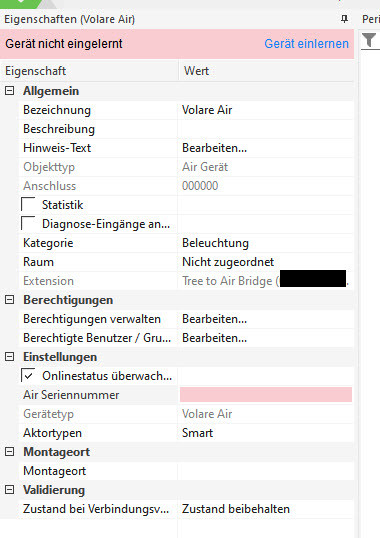
Task: Click the empty Beschreibung value field
Action: coord(266,129)
